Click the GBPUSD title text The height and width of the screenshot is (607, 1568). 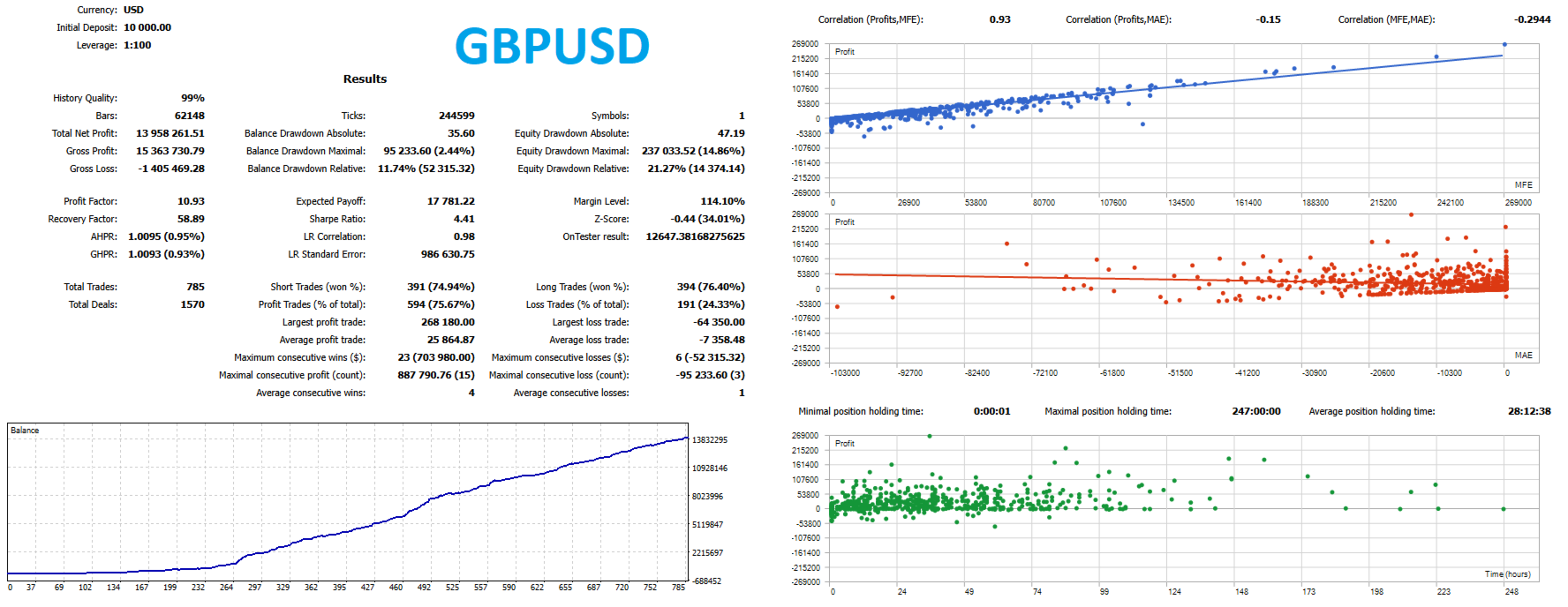point(553,46)
